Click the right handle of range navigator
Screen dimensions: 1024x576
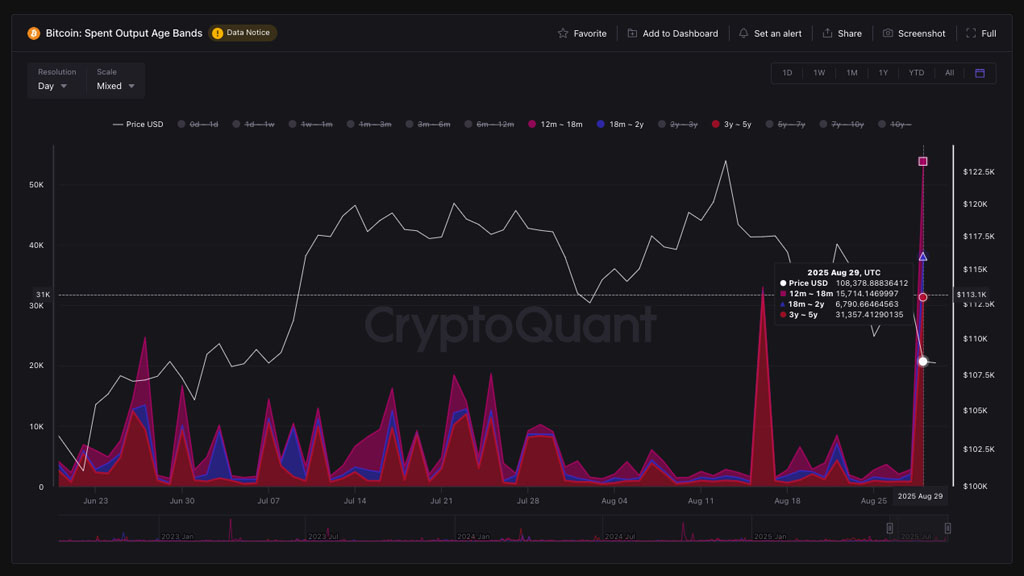[948, 528]
